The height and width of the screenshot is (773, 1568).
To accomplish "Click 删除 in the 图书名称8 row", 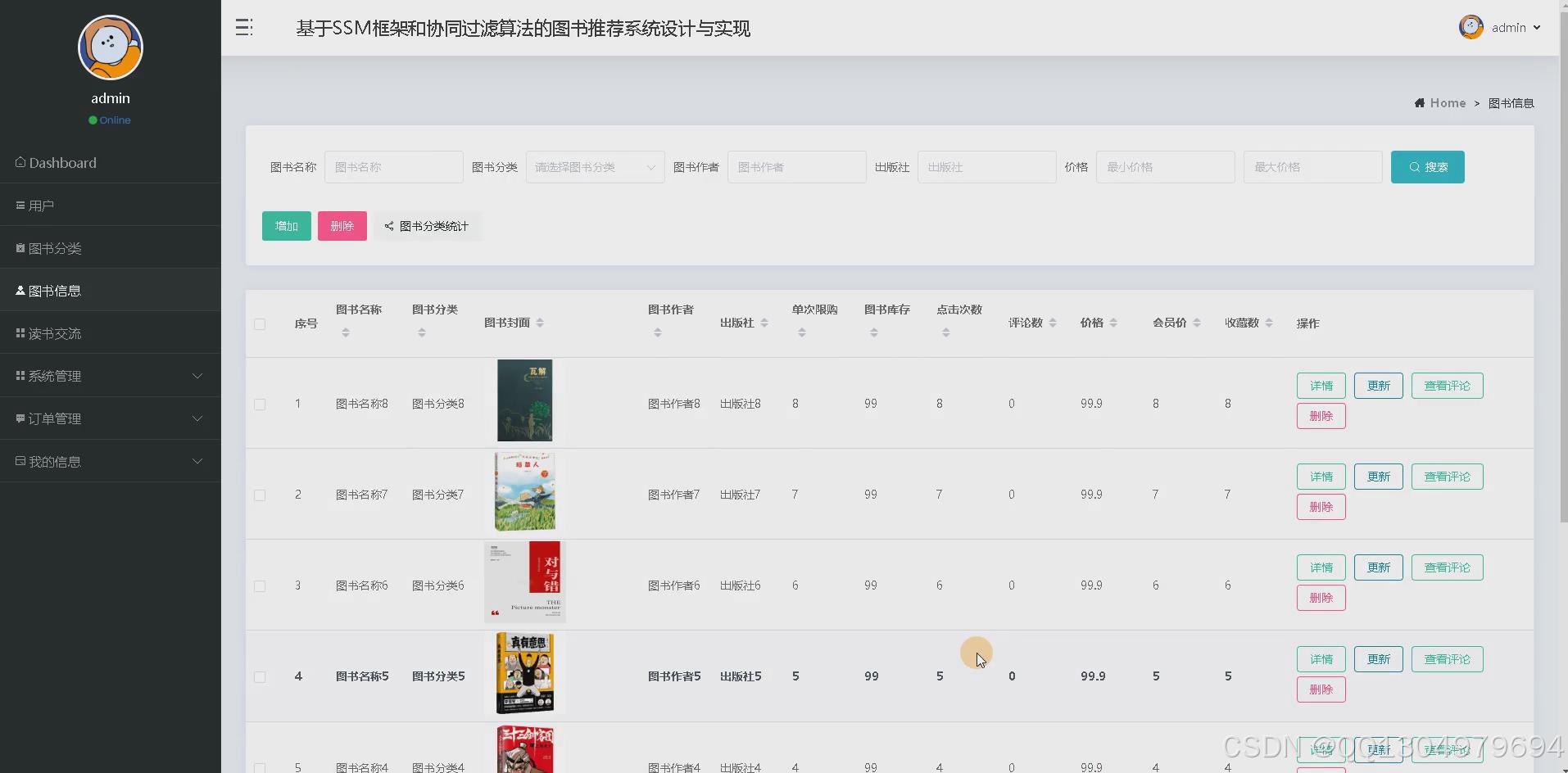I will [x=1321, y=416].
